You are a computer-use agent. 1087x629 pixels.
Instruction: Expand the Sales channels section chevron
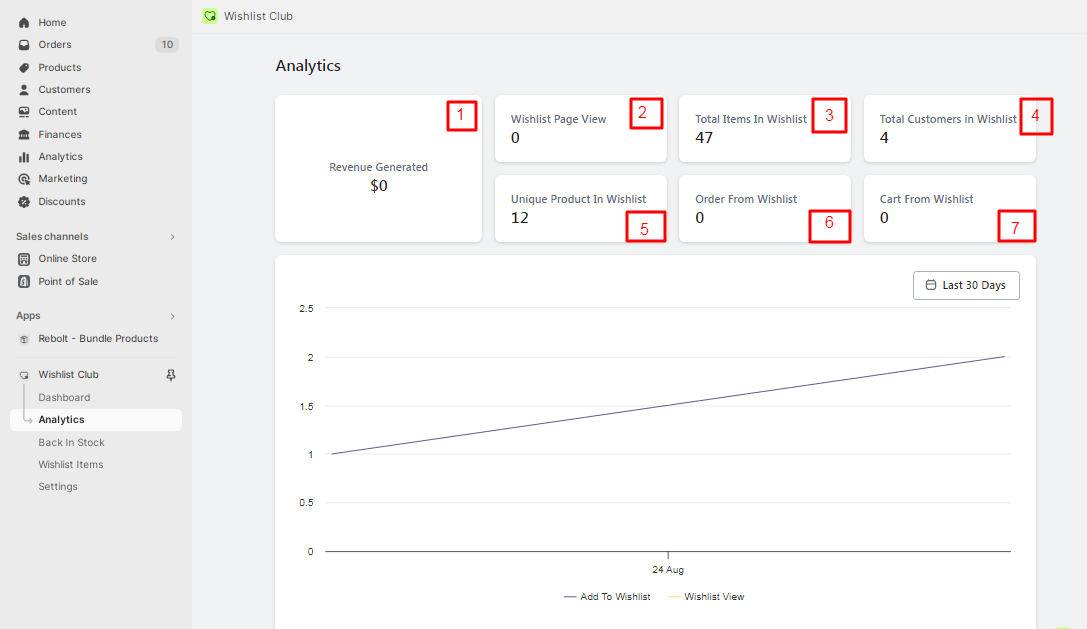click(173, 237)
